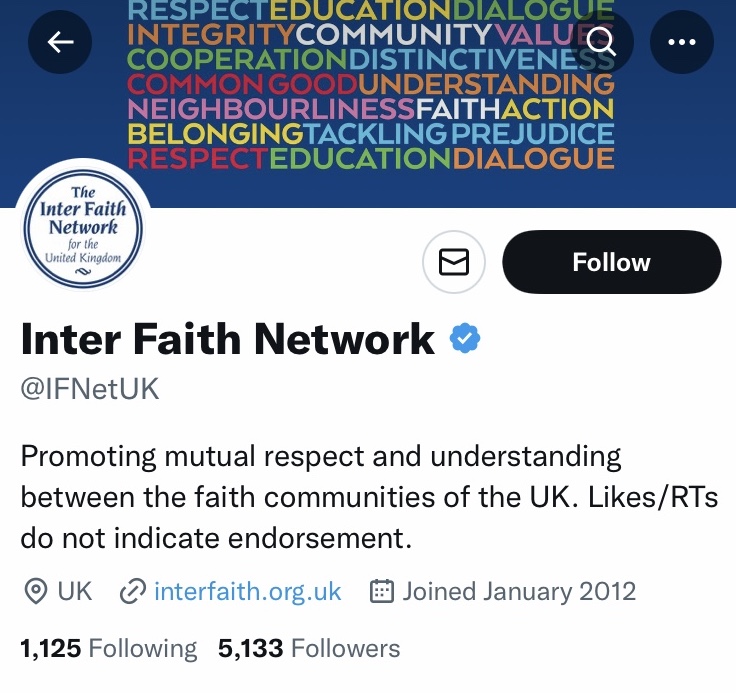Click the location pin icon
Screen dimensions: 736x693
(x=36, y=591)
